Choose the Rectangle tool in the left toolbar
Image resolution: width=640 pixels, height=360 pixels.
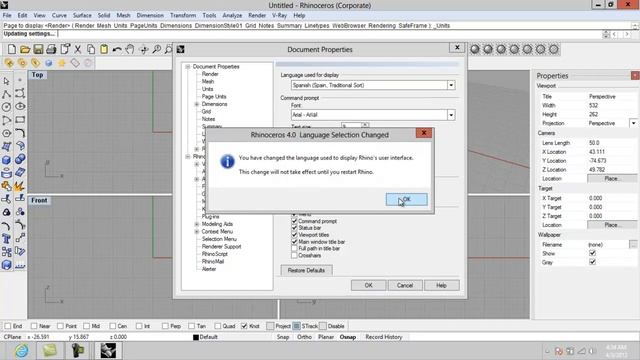point(20,120)
